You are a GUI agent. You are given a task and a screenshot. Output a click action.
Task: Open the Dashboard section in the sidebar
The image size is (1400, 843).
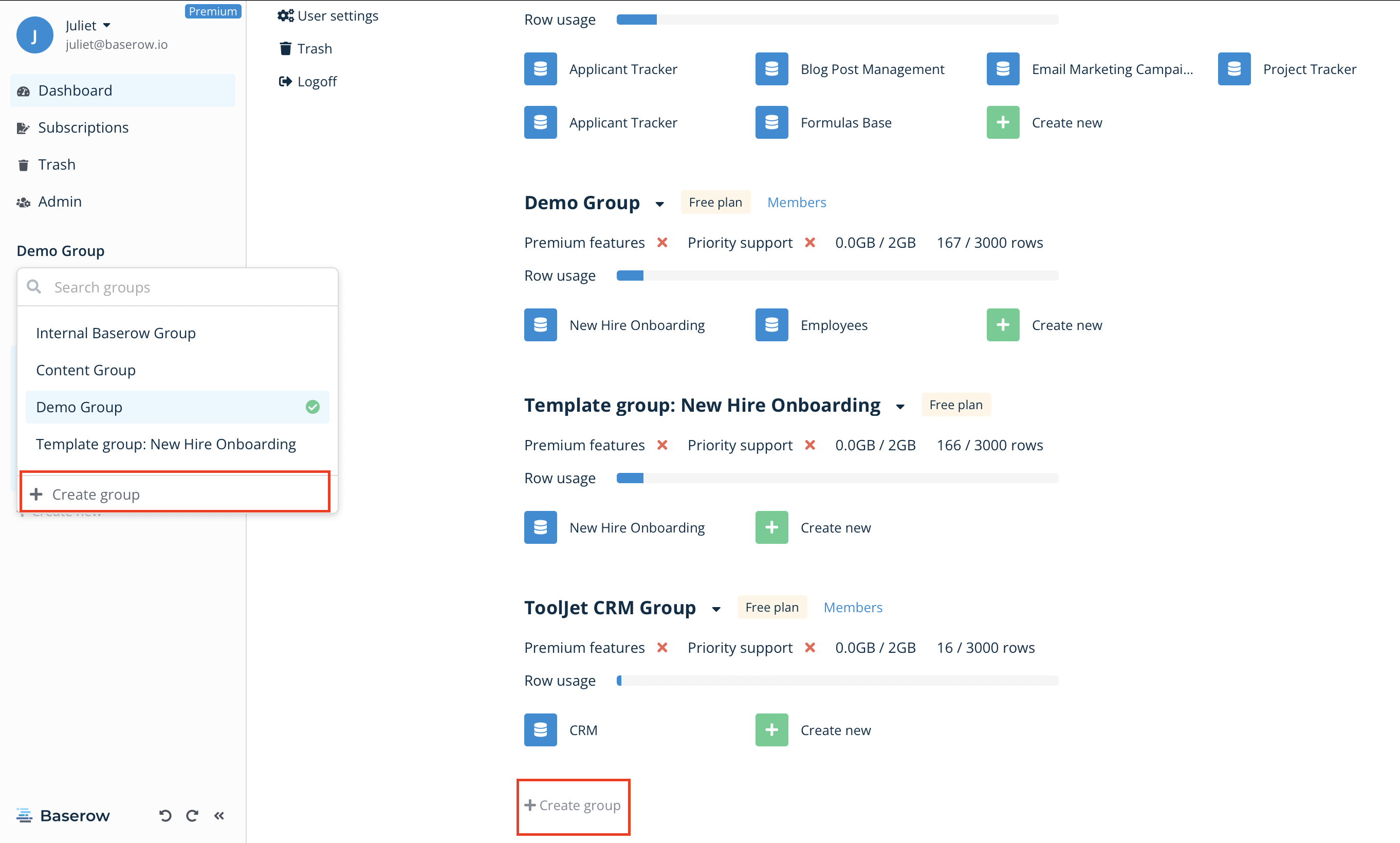pyautogui.click(x=75, y=90)
